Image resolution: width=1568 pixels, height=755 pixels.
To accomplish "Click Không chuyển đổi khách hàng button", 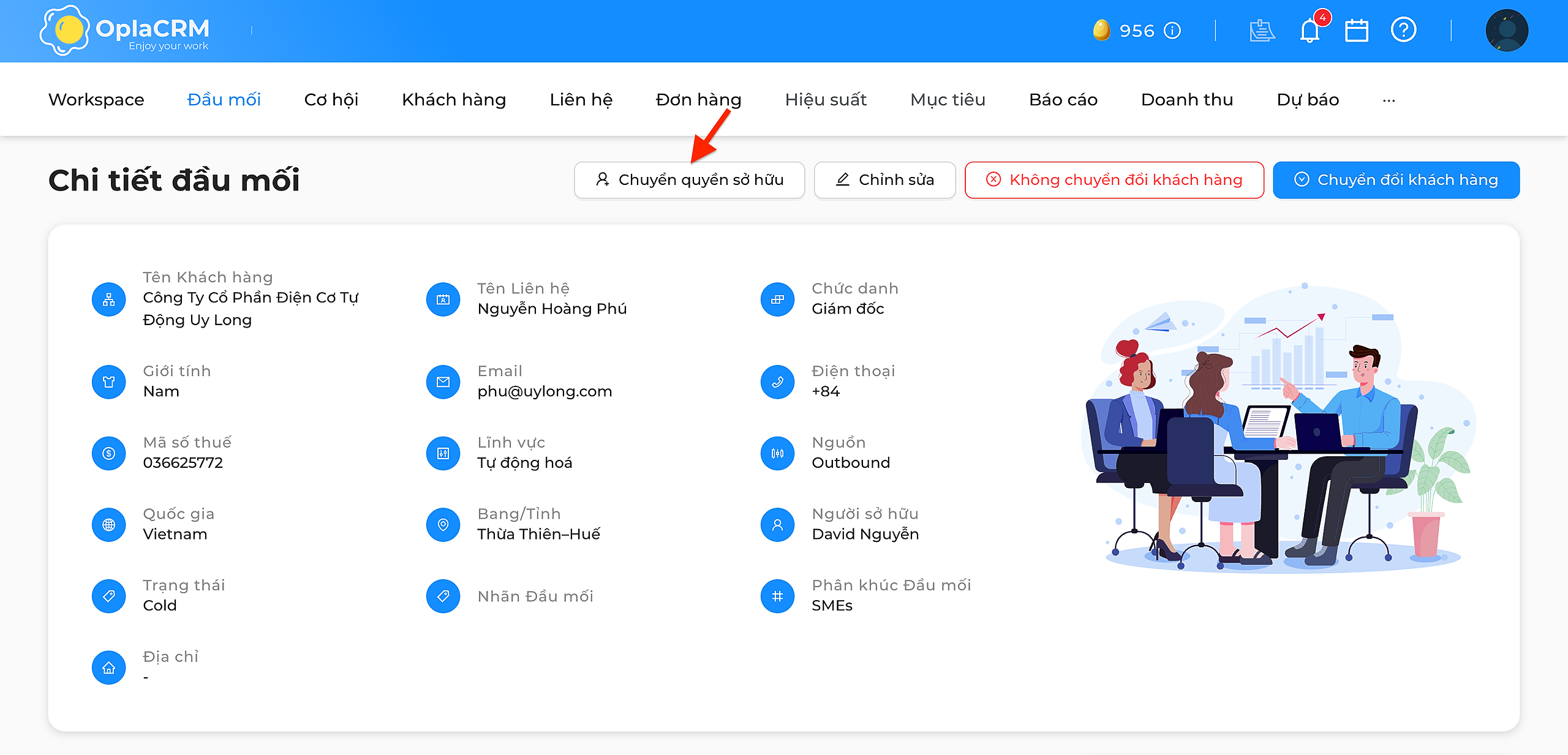I will pyautogui.click(x=1114, y=180).
